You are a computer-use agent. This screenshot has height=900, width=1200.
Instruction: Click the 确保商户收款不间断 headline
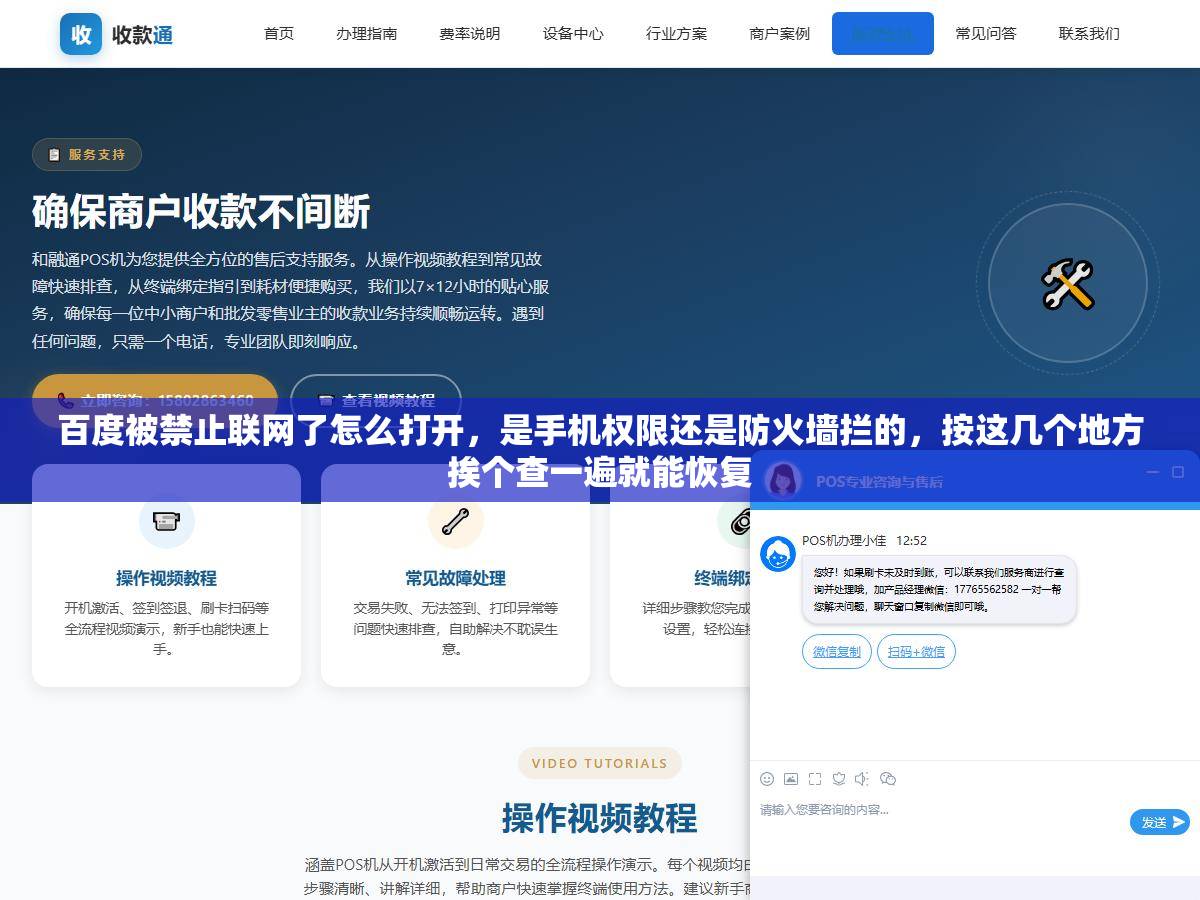(x=201, y=212)
